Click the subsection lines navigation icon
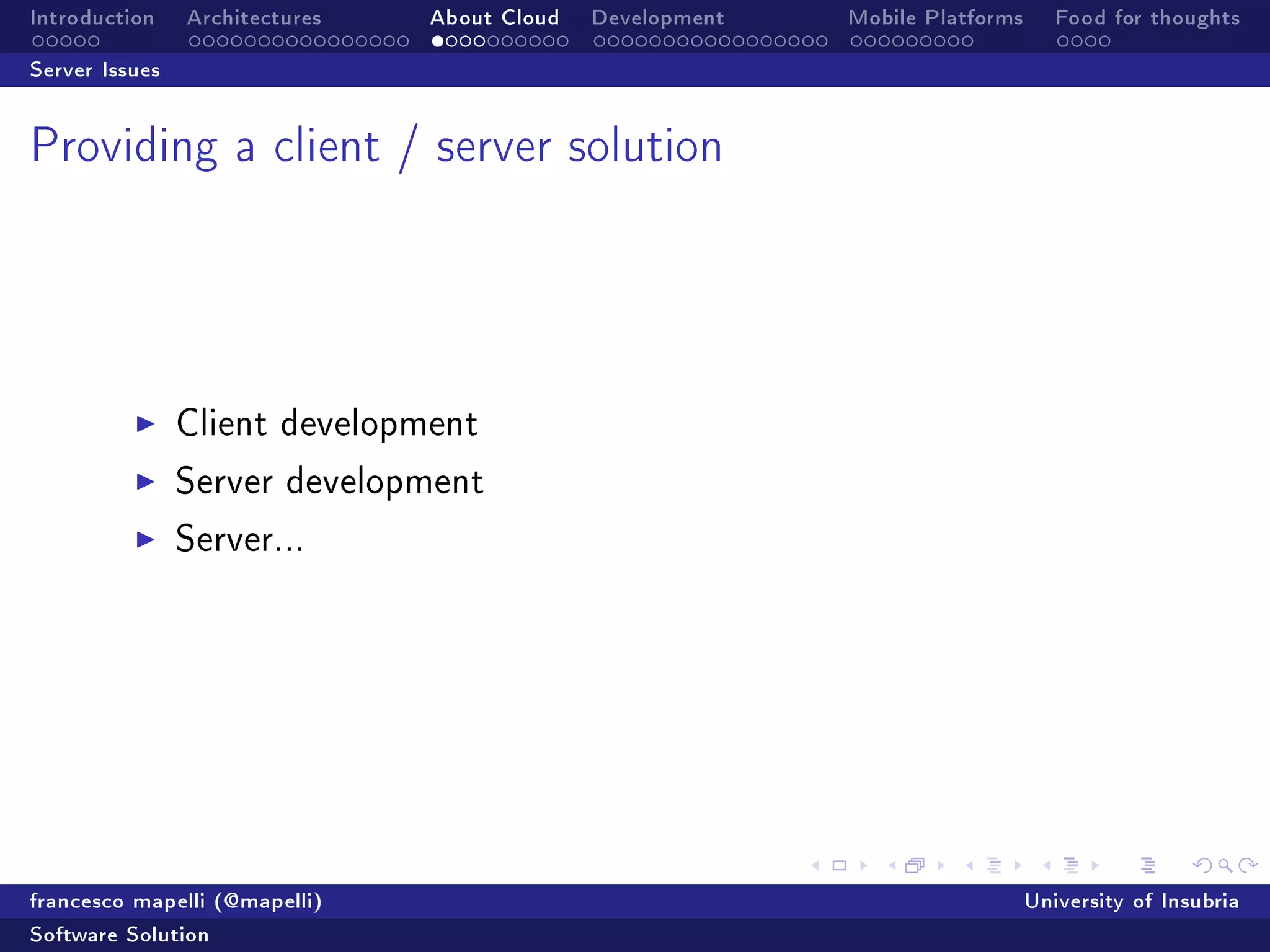This screenshot has width=1270, height=952. pos(993,865)
